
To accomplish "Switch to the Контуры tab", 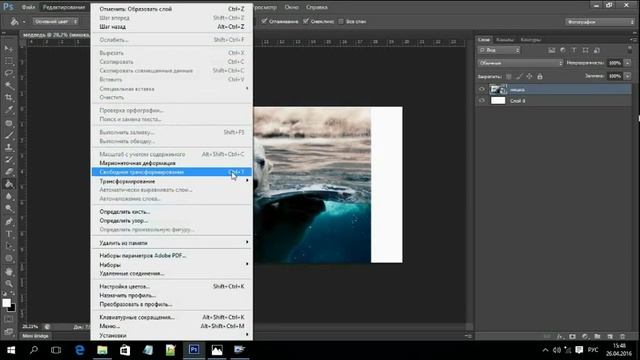I will (531, 40).
